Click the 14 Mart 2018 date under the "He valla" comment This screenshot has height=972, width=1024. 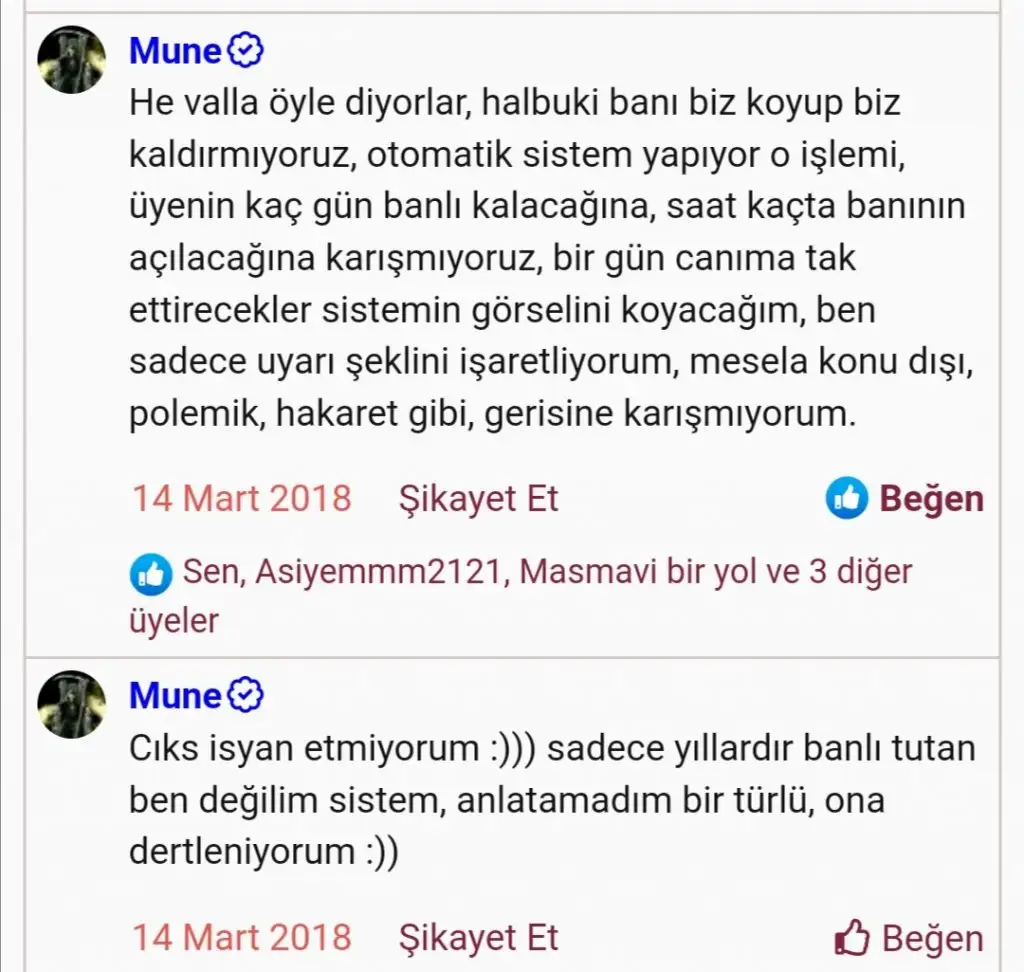pyautogui.click(x=242, y=498)
